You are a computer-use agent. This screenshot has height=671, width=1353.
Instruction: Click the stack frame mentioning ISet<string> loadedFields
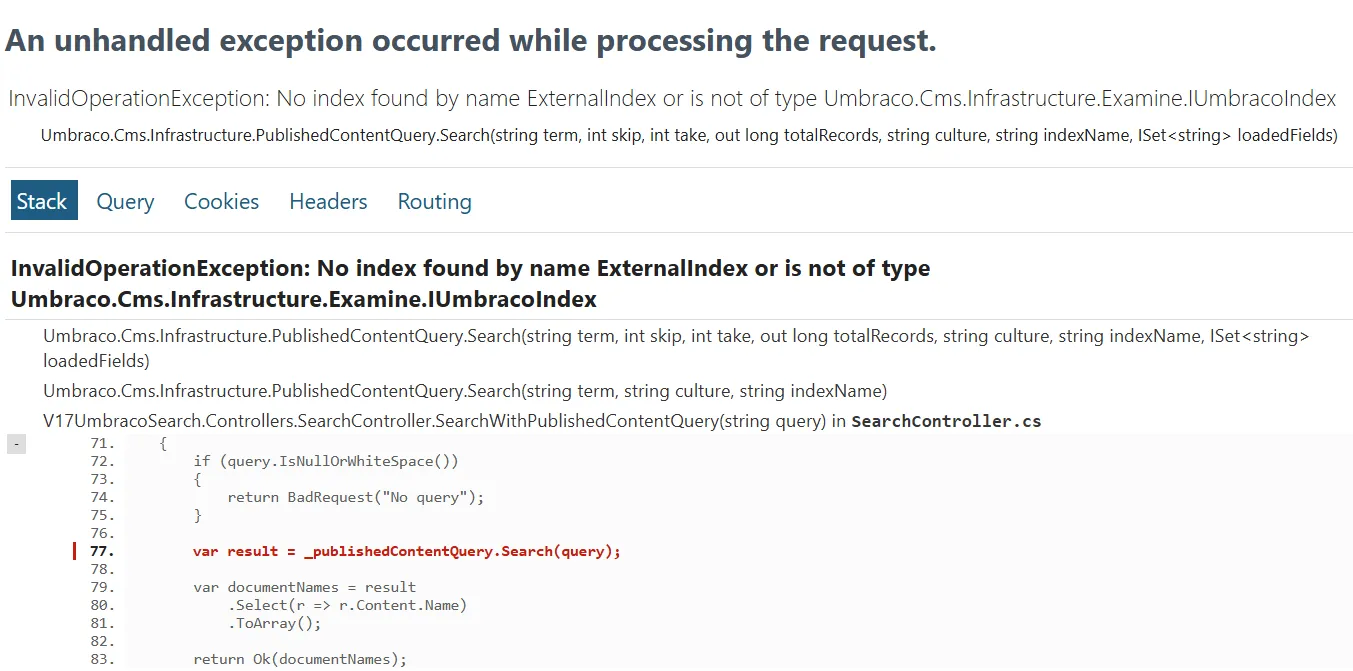point(676,348)
